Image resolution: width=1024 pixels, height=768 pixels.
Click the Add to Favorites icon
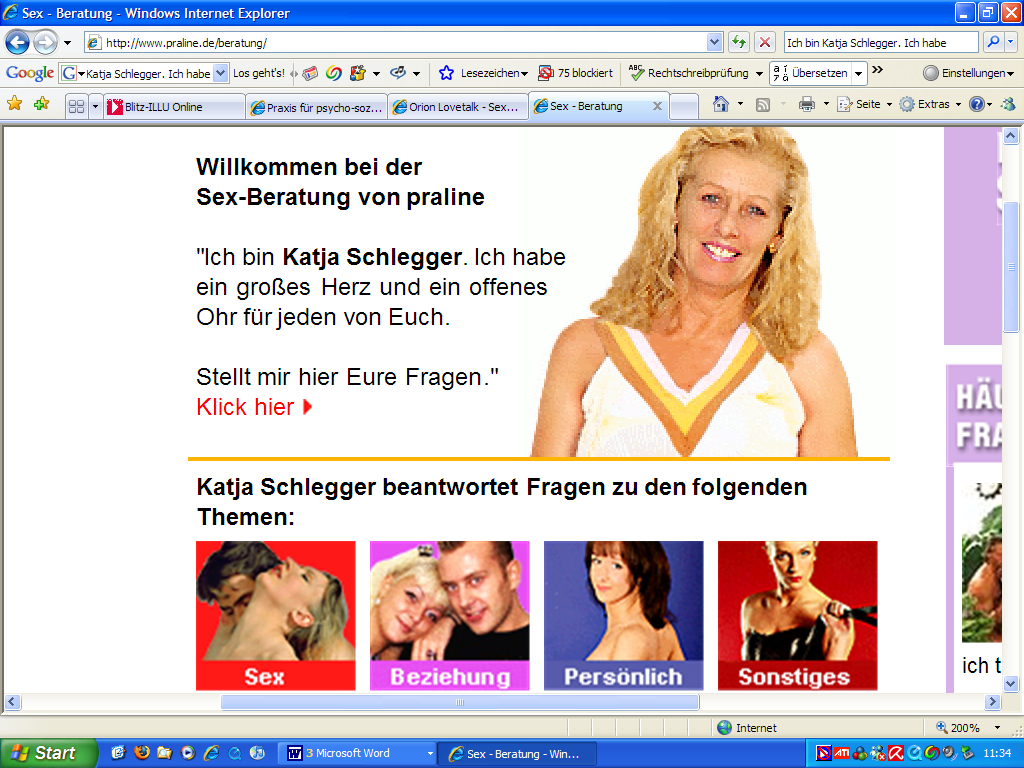pyautogui.click(x=41, y=104)
